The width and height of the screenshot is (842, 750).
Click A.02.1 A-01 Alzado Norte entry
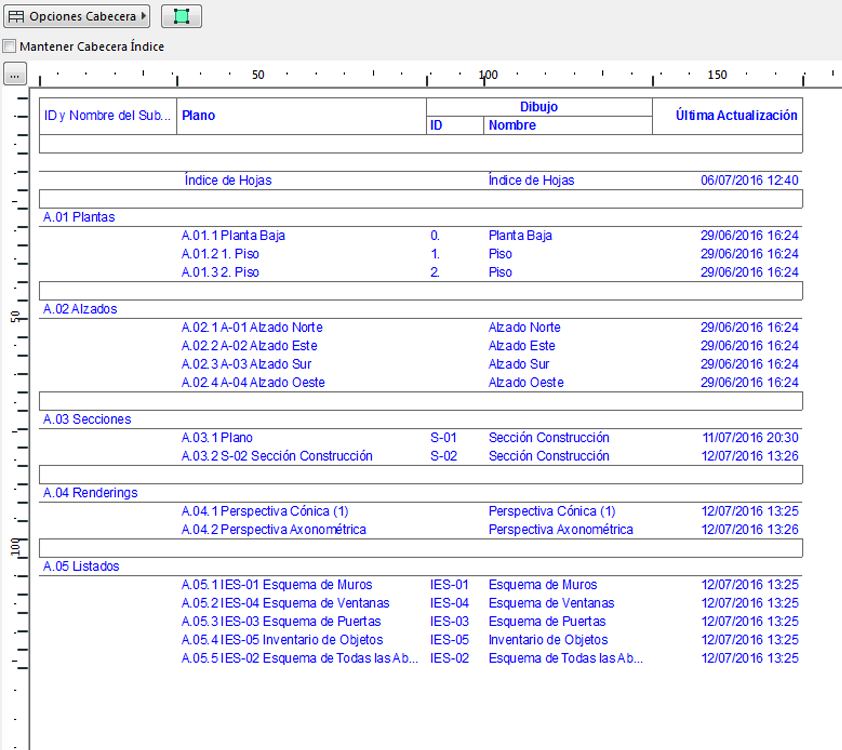pos(252,327)
